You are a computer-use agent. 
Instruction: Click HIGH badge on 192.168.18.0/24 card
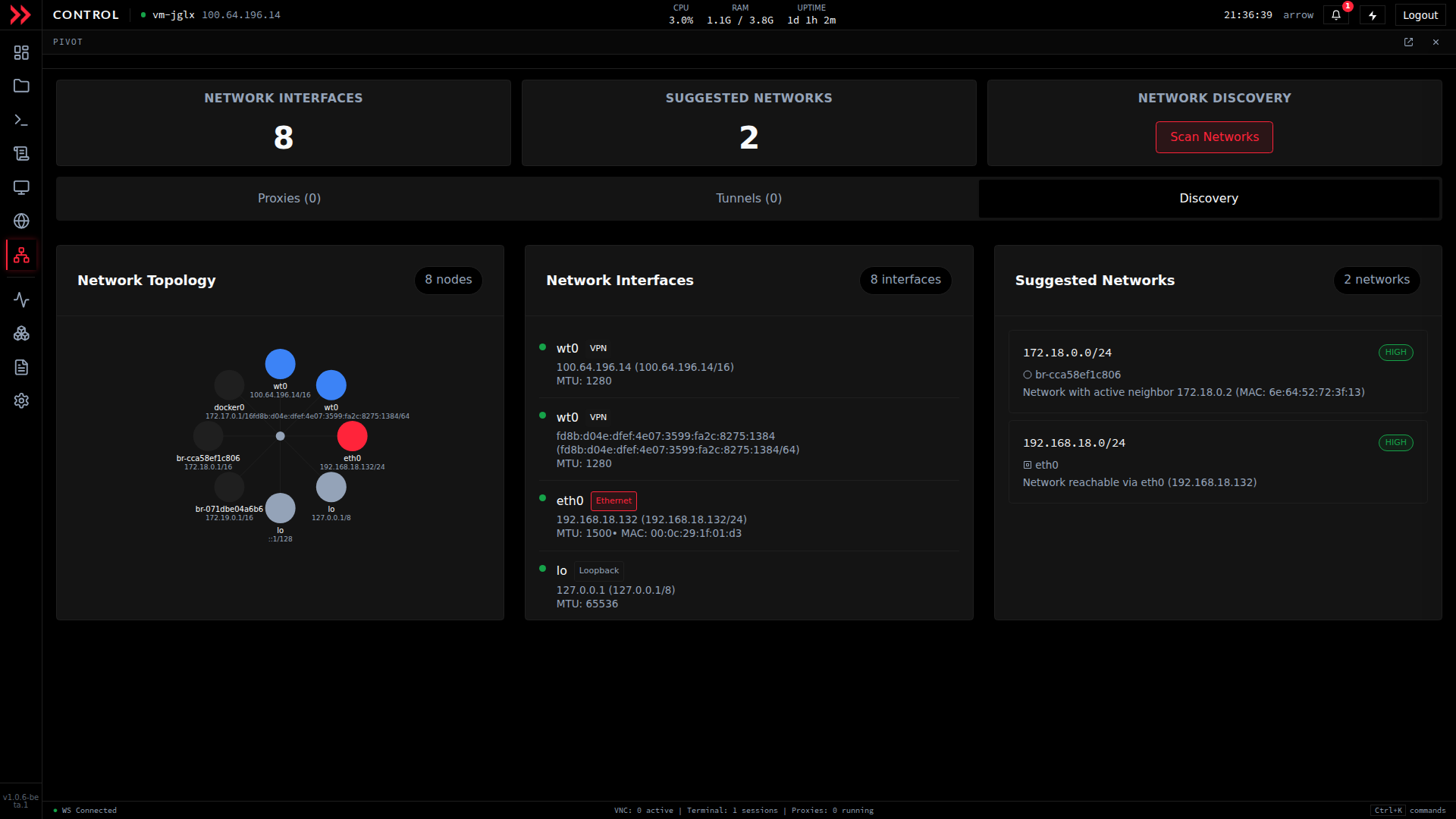click(x=1395, y=443)
